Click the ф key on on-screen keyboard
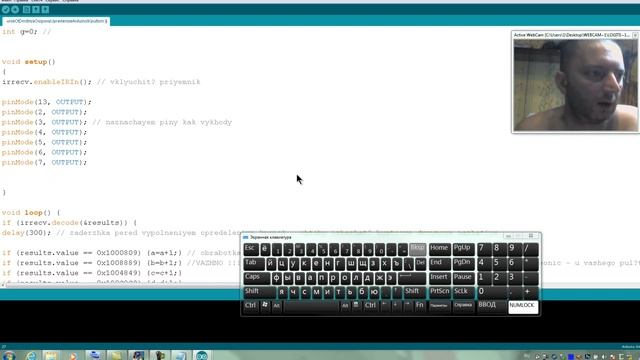This screenshot has width=640, height=360. pos(276,278)
